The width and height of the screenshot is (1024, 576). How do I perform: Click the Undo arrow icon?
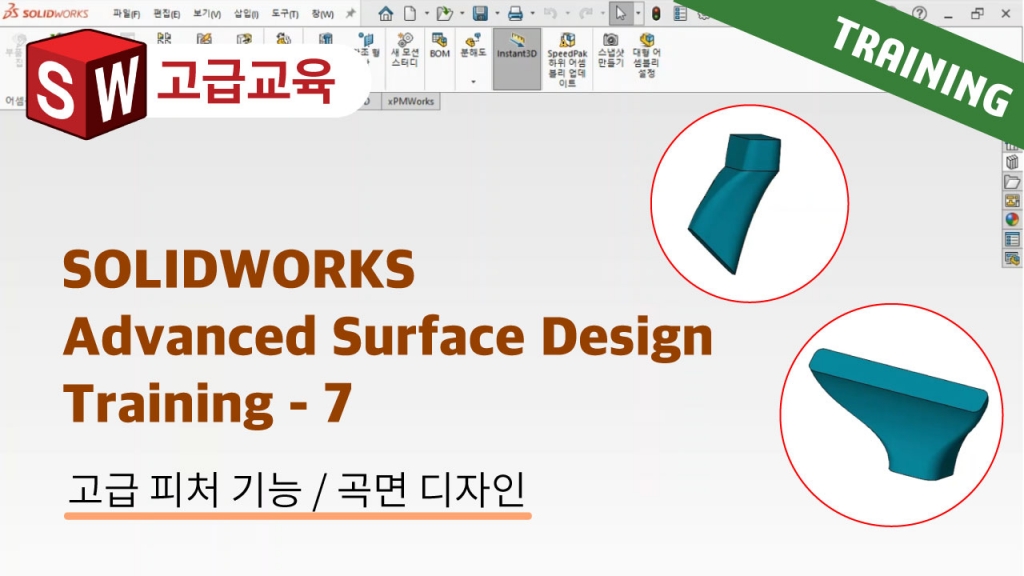551,13
